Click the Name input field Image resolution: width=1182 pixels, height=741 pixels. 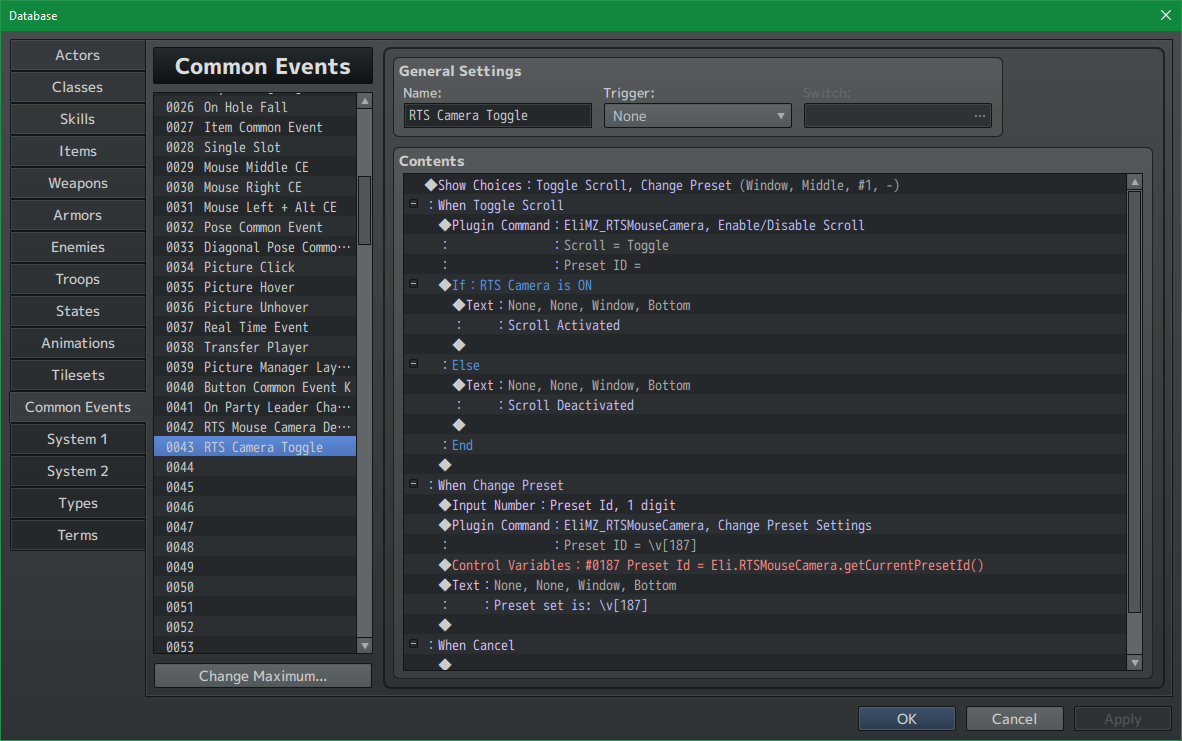(497, 116)
